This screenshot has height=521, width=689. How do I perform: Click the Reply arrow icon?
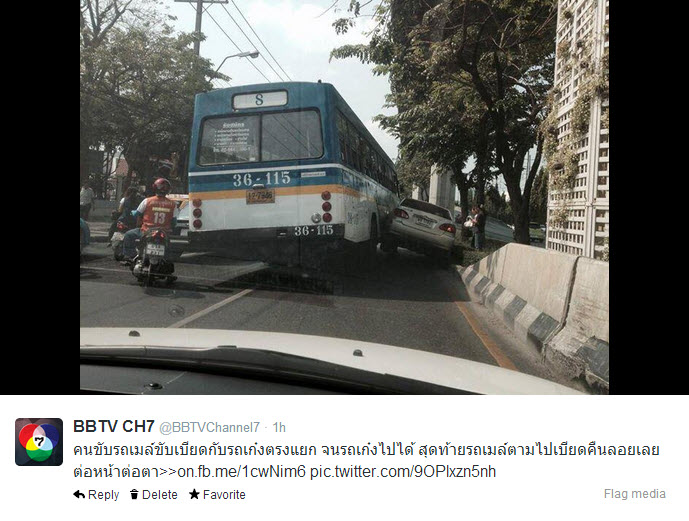point(79,494)
